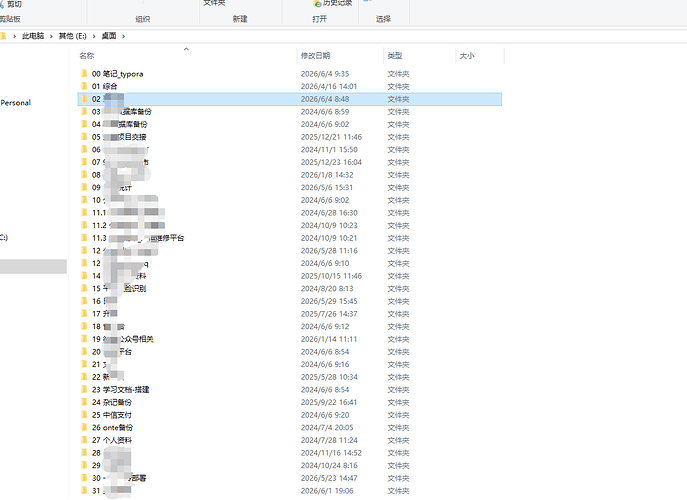Click the folder icon of 25 中信支付
The height and width of the screenshot is (500, 687).
pyautogui.click(x=84, y=415)
